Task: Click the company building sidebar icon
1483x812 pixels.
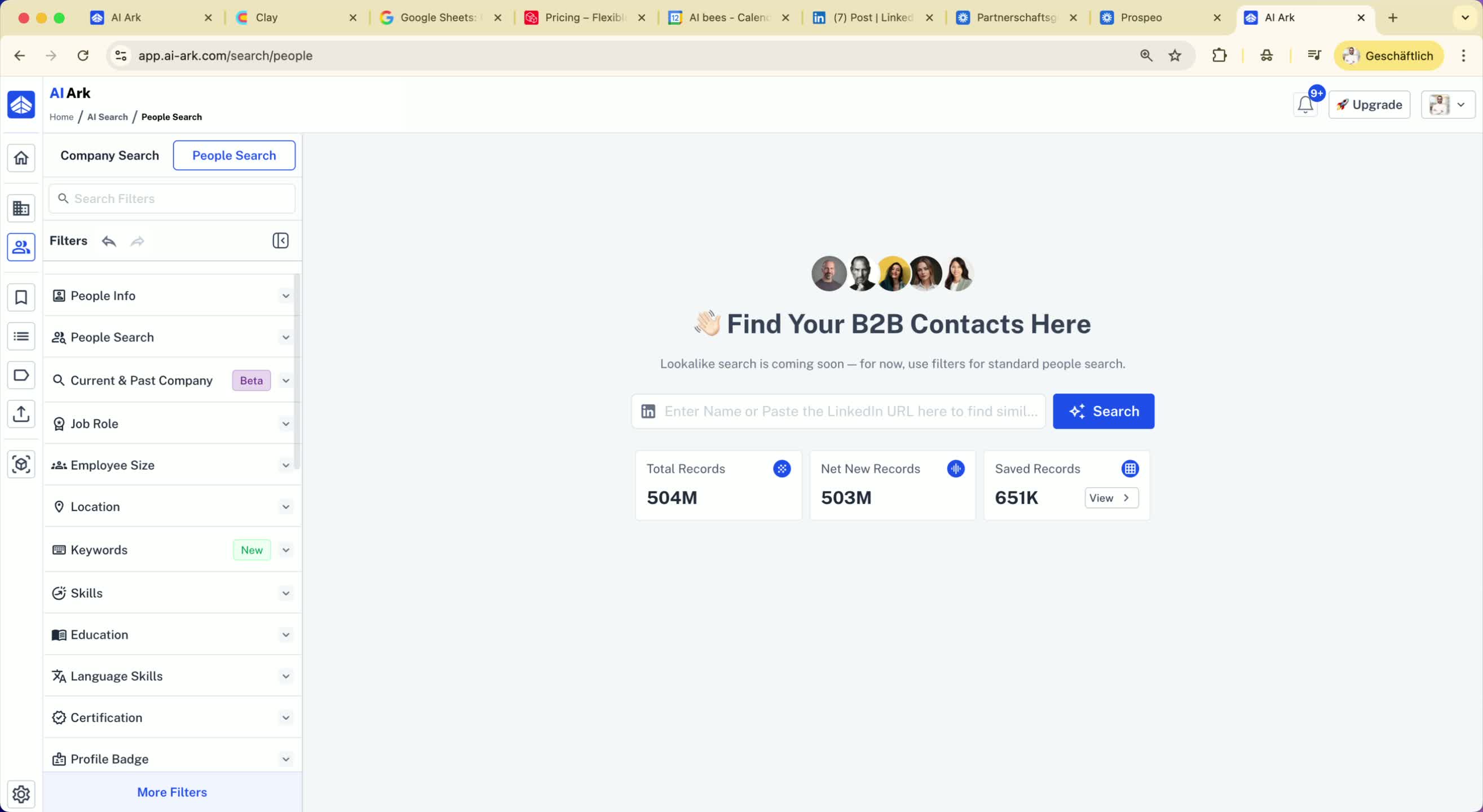Action: [21, 209]
